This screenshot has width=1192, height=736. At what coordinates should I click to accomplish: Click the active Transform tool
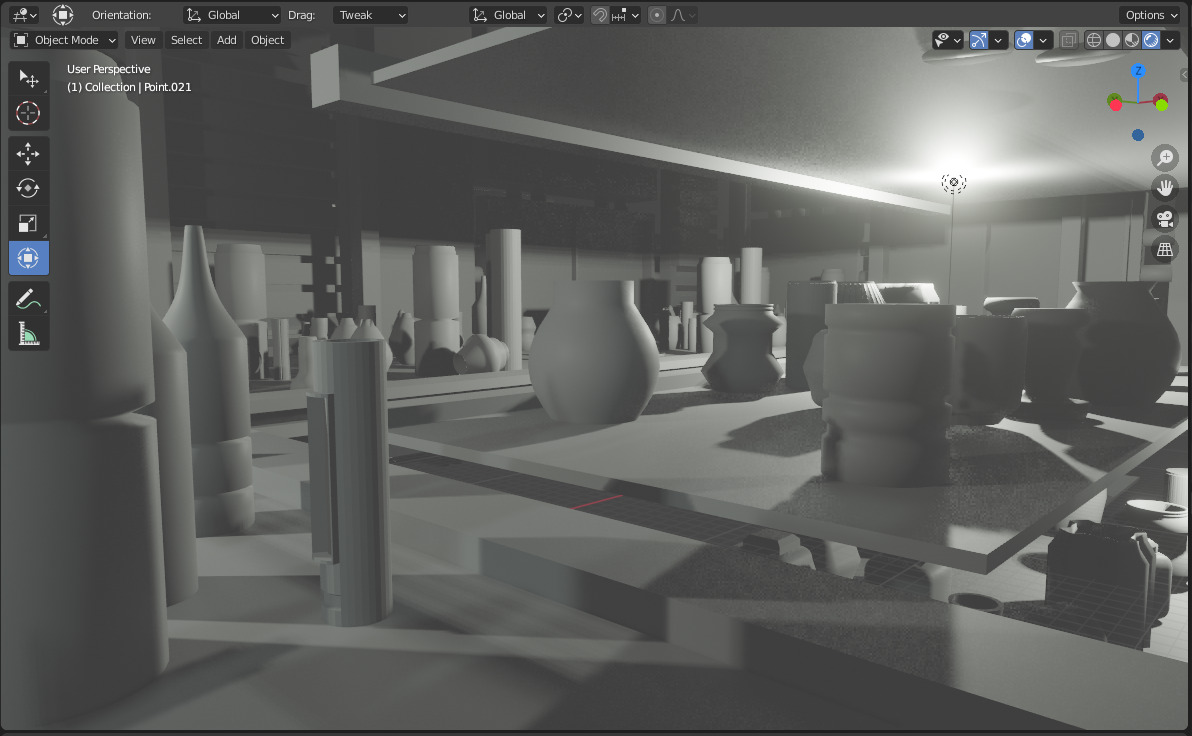(29, 259)
